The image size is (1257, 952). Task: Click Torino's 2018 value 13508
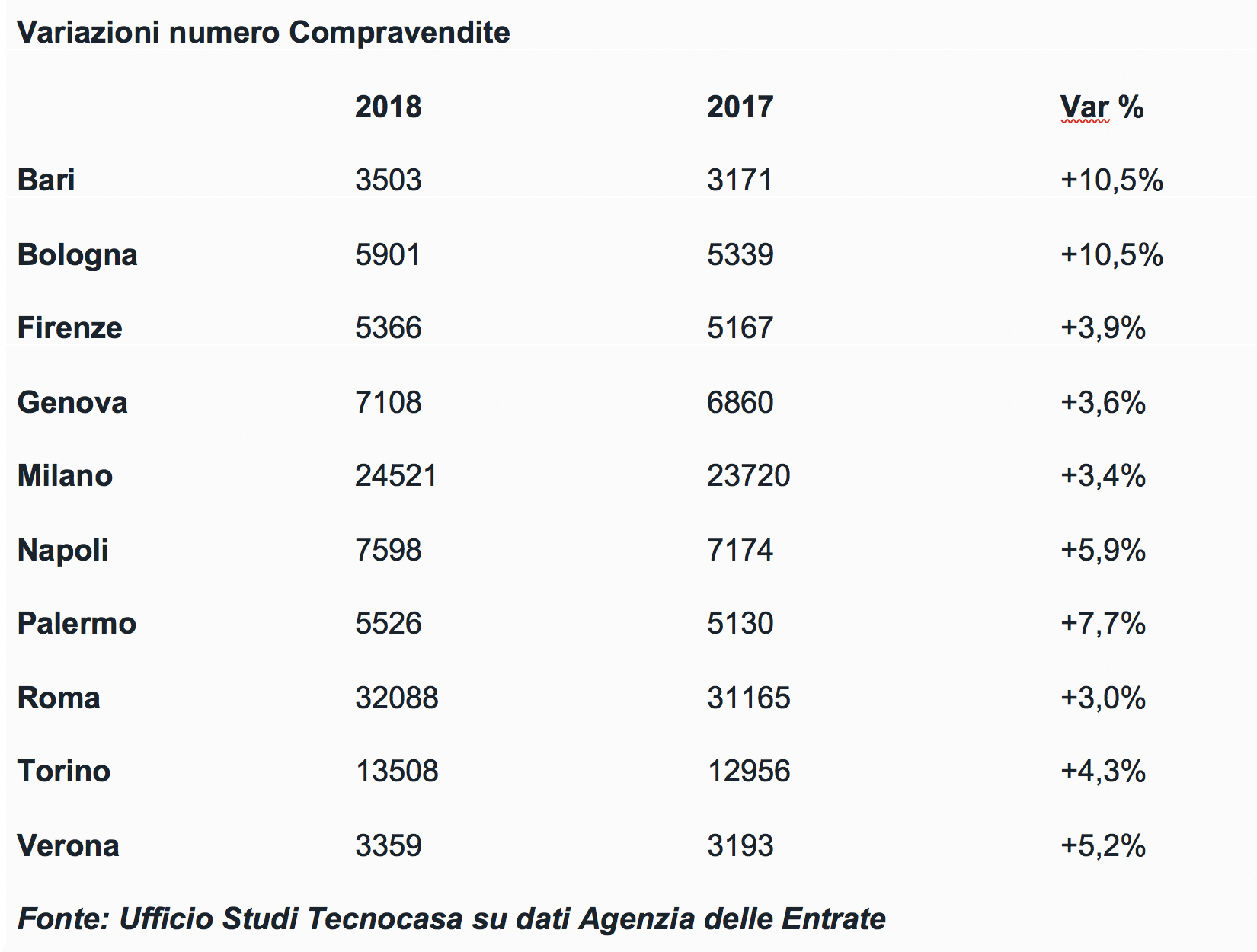tap(397, 772)
